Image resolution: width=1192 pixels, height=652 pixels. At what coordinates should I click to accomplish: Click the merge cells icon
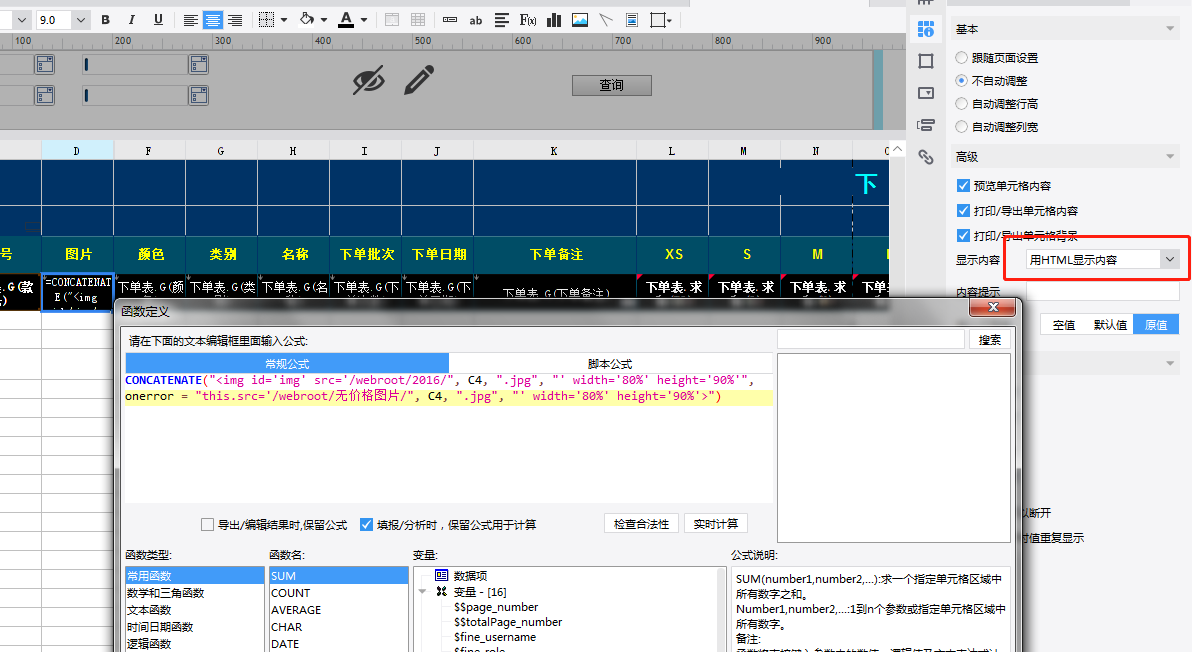click(x=392, y=20)
